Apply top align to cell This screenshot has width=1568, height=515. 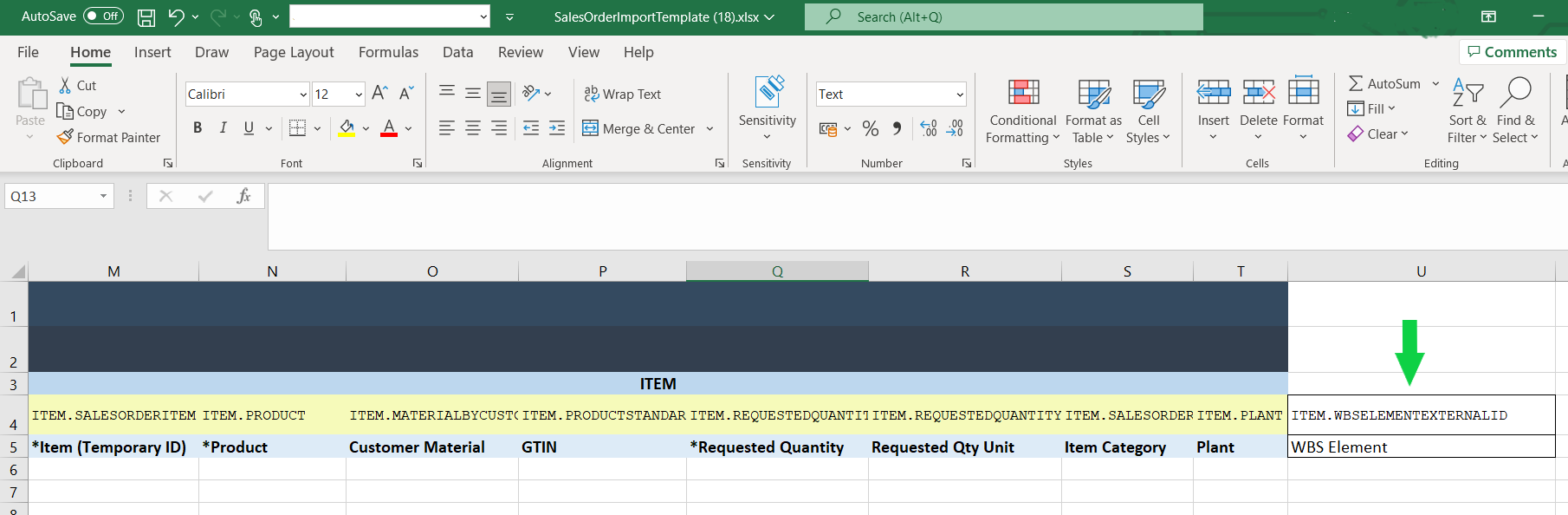pyautogui.click(x=446, y=92)
